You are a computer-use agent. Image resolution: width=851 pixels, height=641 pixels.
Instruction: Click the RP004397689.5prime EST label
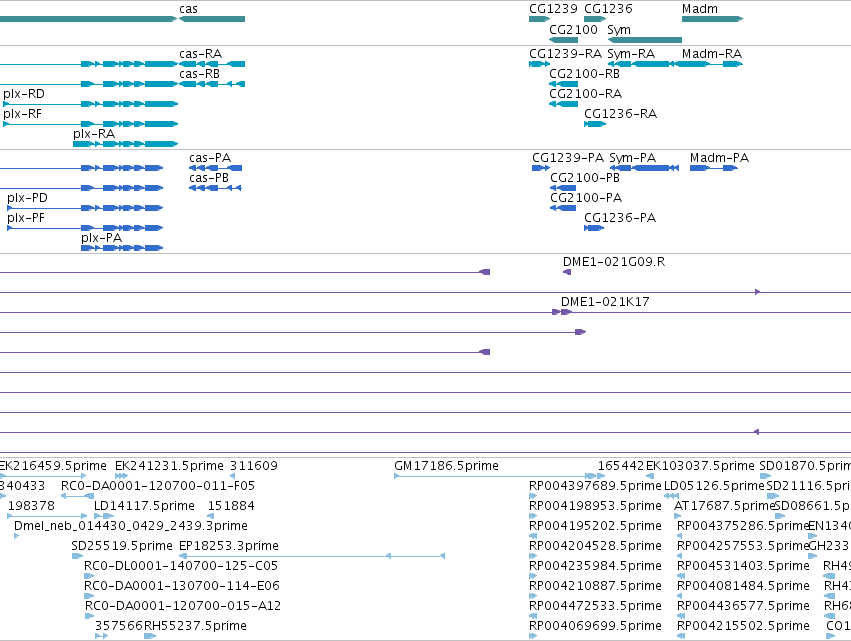[595, 486]
